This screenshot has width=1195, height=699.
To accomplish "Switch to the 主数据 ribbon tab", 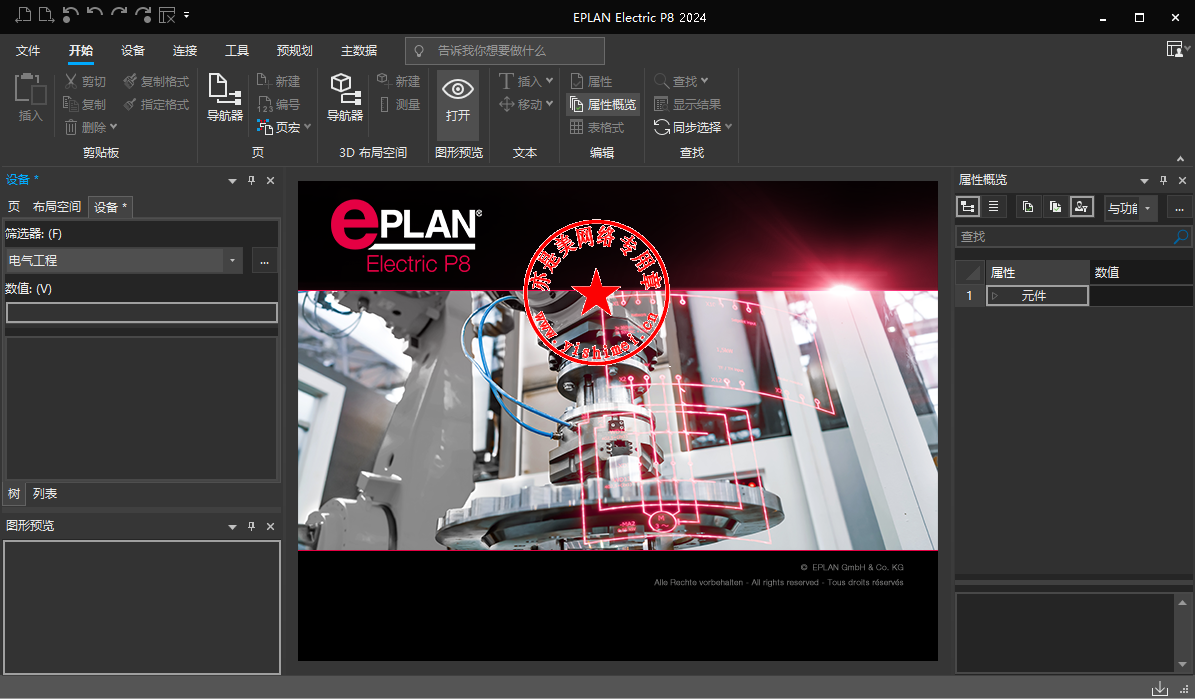I will pyautogui.click(x=359, y=51).
